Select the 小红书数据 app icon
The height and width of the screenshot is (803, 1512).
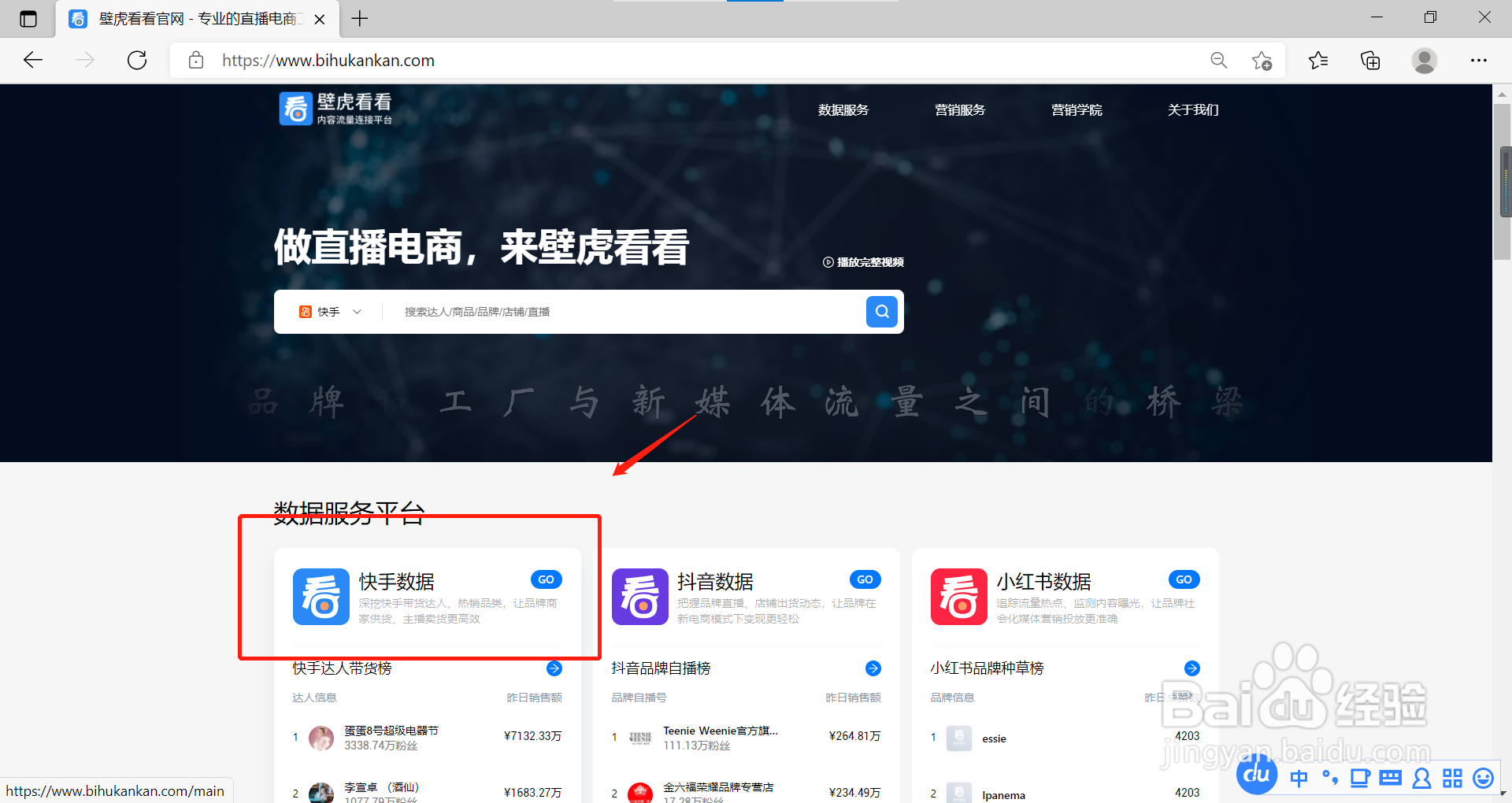(958, 597)
